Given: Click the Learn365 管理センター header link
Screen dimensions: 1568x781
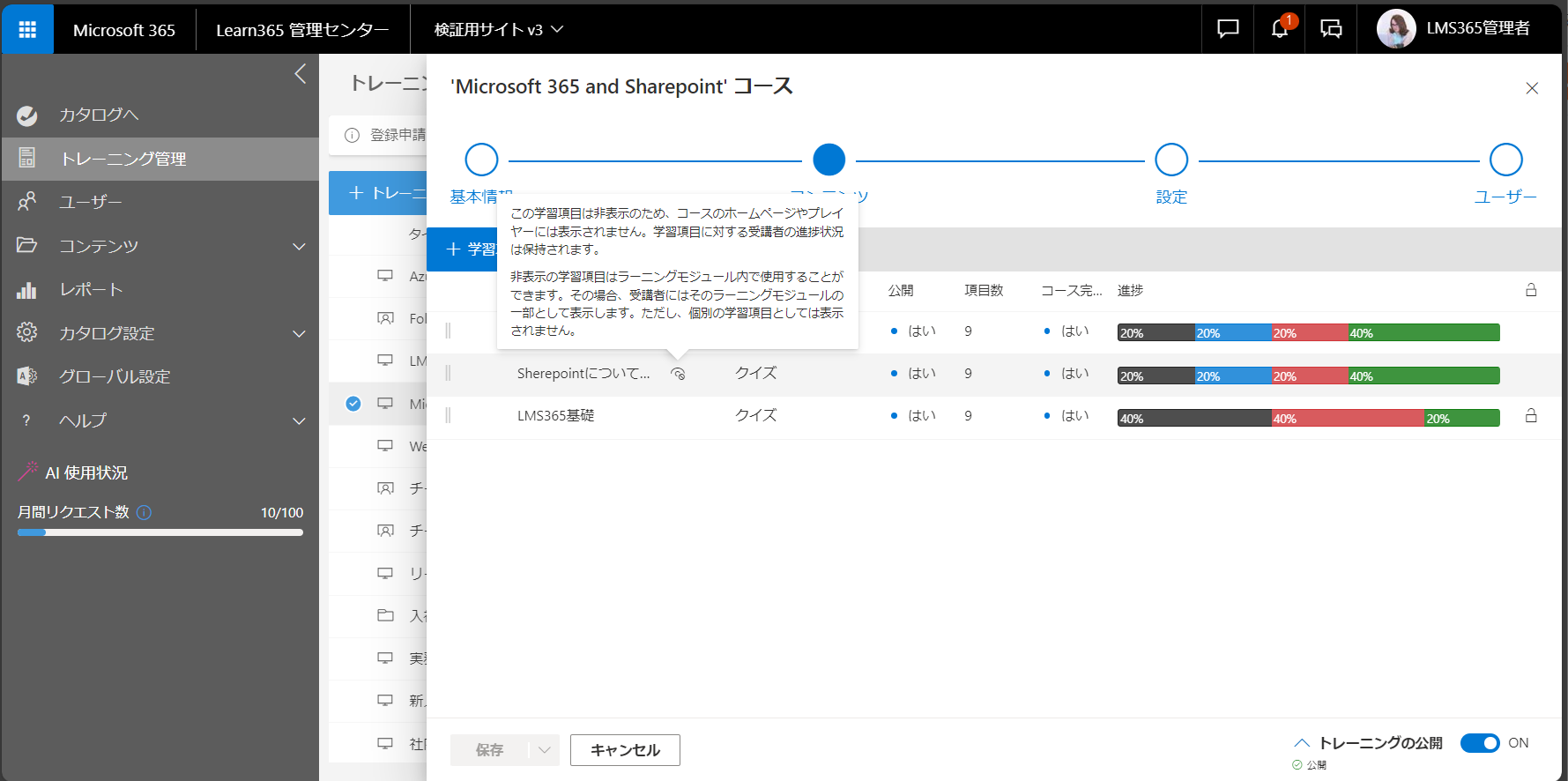Looking at the screenshot, I should point(302,29).
